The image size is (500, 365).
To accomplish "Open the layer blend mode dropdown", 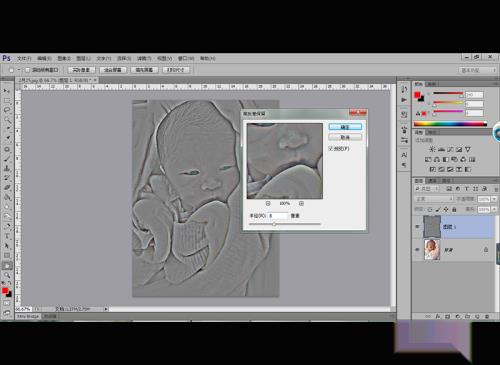I will click(434, 199).
